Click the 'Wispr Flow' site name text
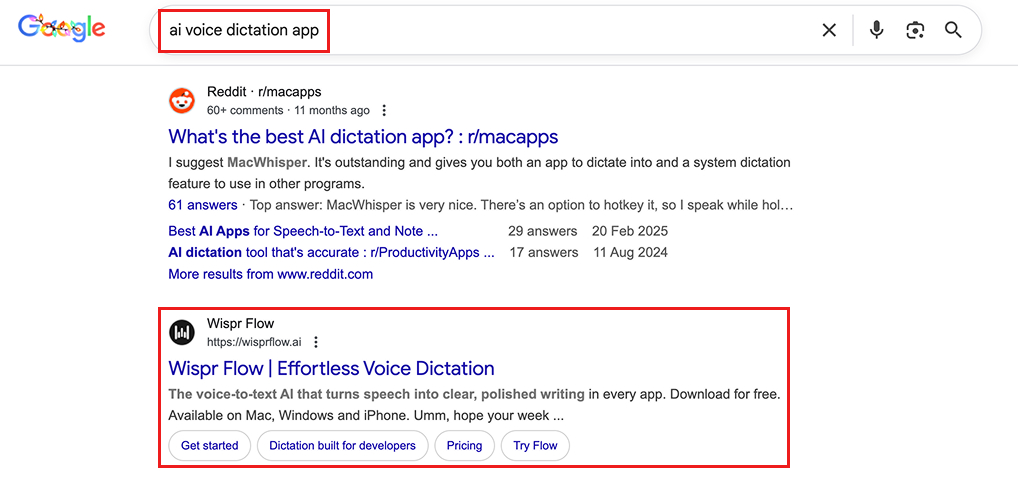Viewport: 1018px width, 479px height. 240,323
